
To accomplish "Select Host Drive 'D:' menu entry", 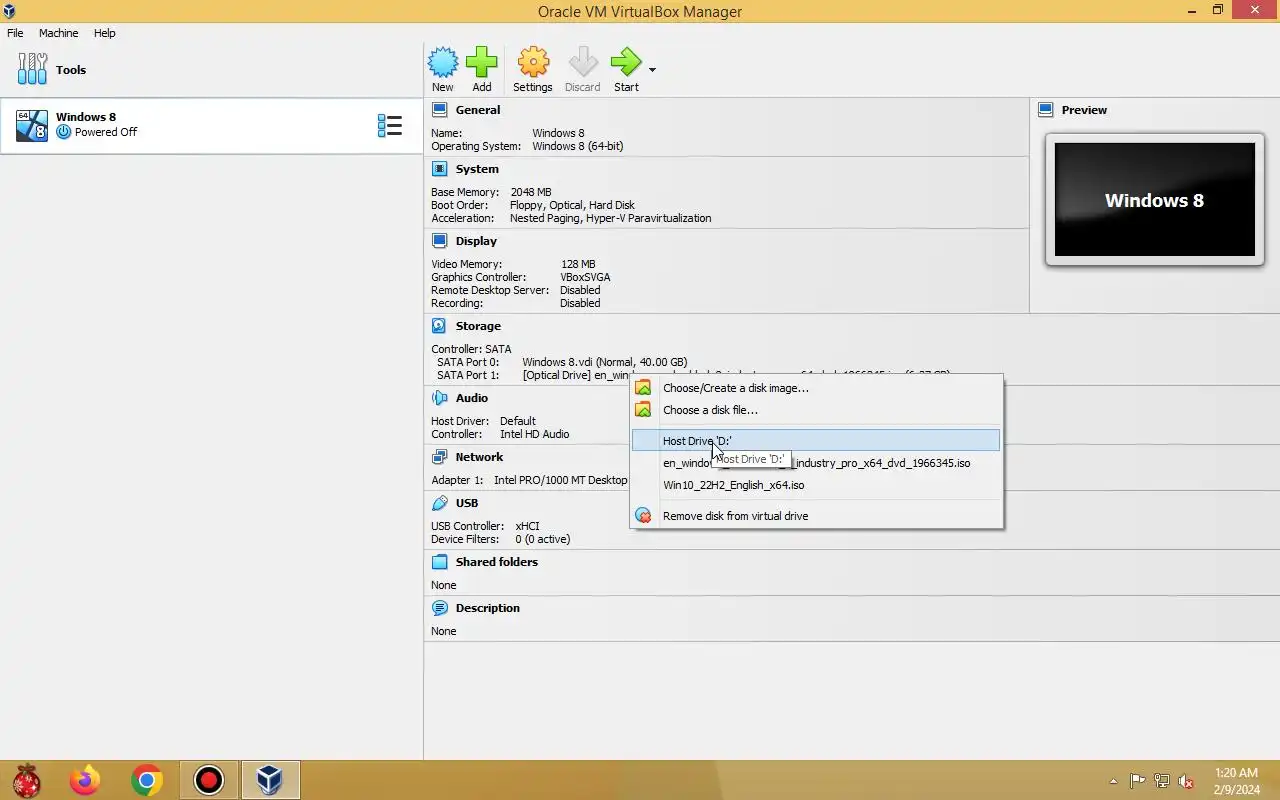I will click(816, 441).
